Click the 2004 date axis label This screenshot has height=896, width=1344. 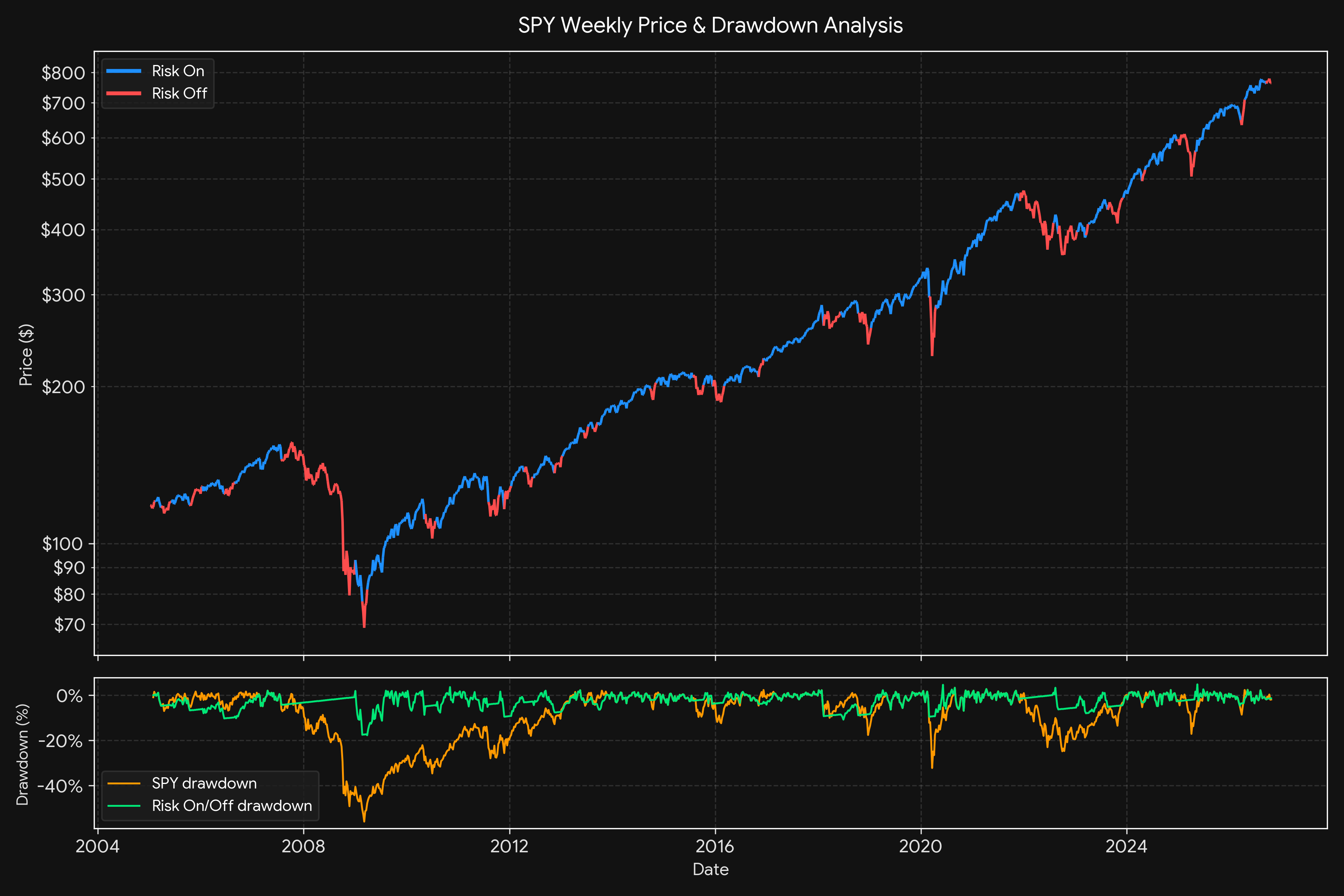pyautogui.click(x=98, y=847)
